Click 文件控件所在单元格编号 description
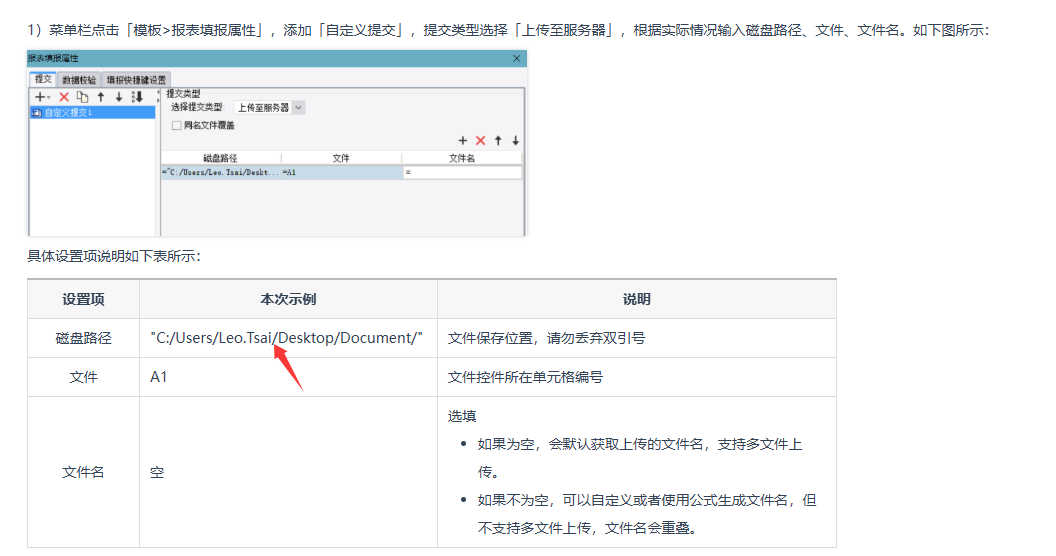Image resolution: width=1056 pixels, height=556 pixels. [x=525, y=377]
